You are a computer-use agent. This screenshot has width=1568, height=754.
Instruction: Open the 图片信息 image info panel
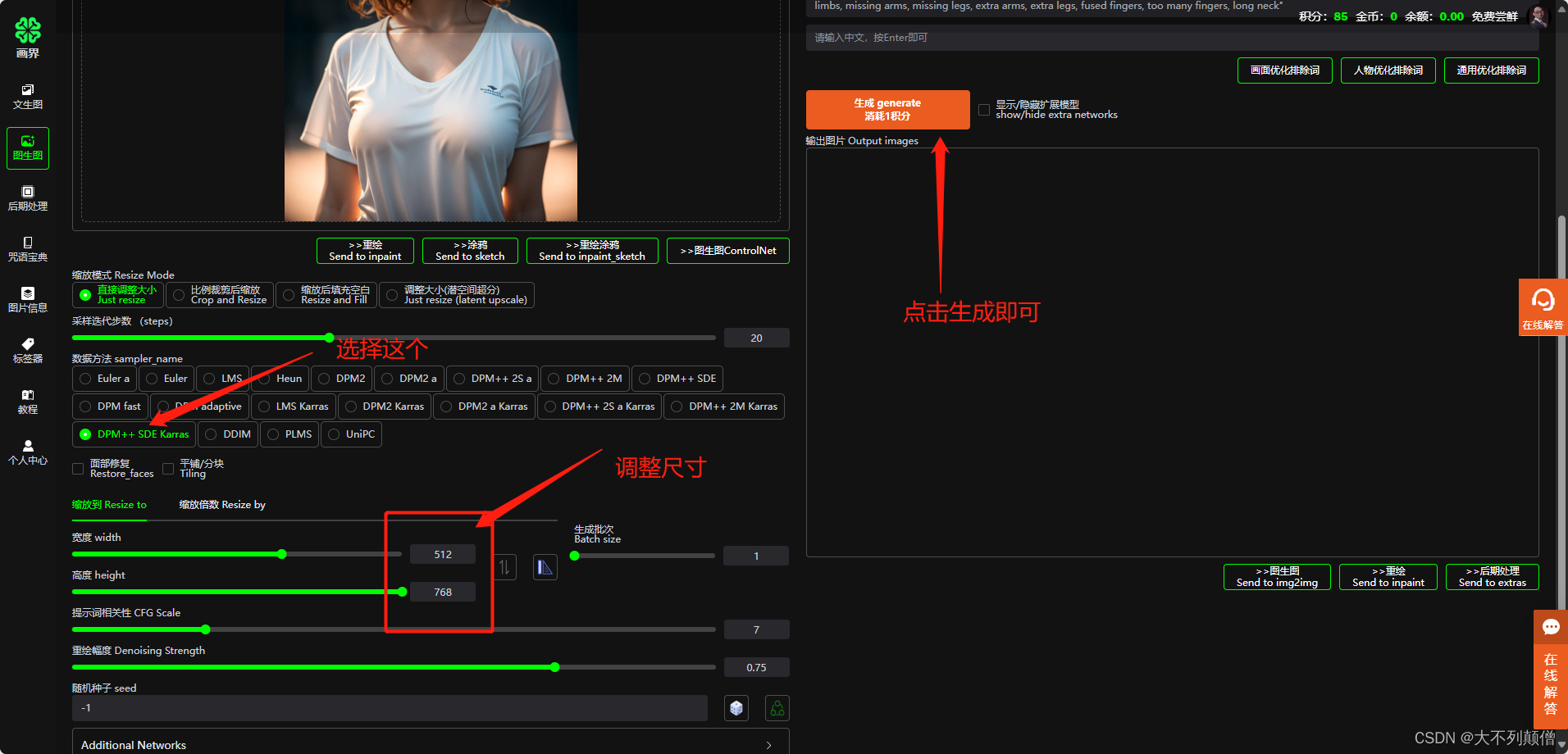(x=27, y=300)
